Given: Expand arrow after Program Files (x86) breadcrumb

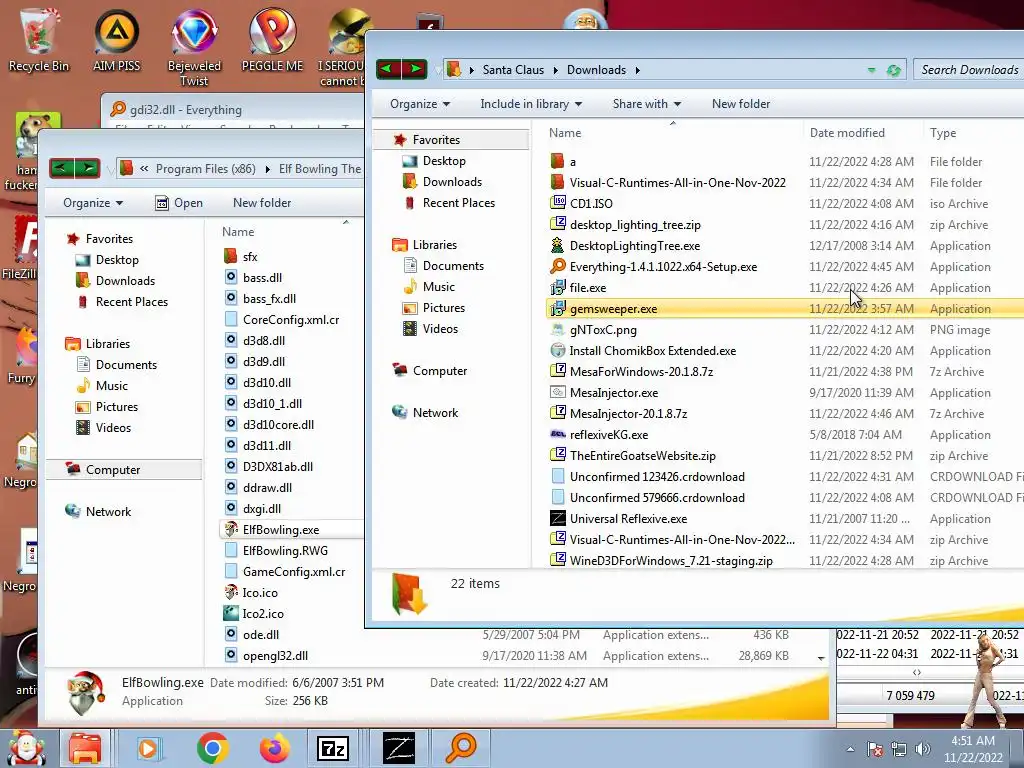Looking at the screenshot, I should click(x=267, y=169).
